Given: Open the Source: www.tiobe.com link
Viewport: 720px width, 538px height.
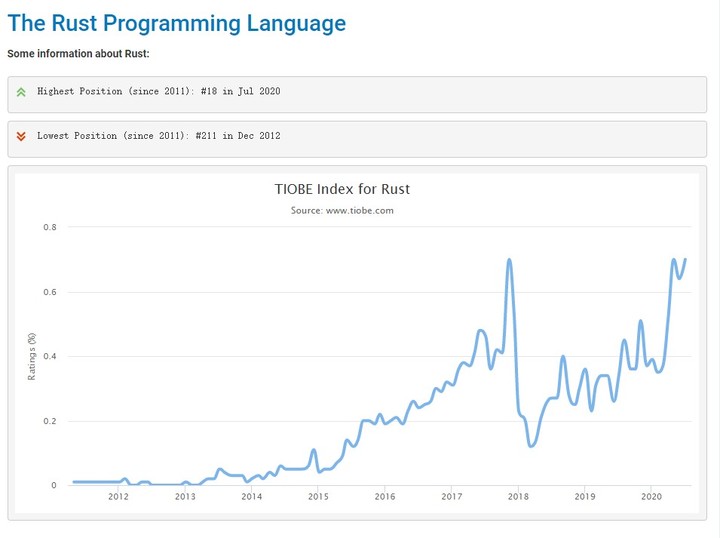Looking at the screenshot, I should coord(342,210).
